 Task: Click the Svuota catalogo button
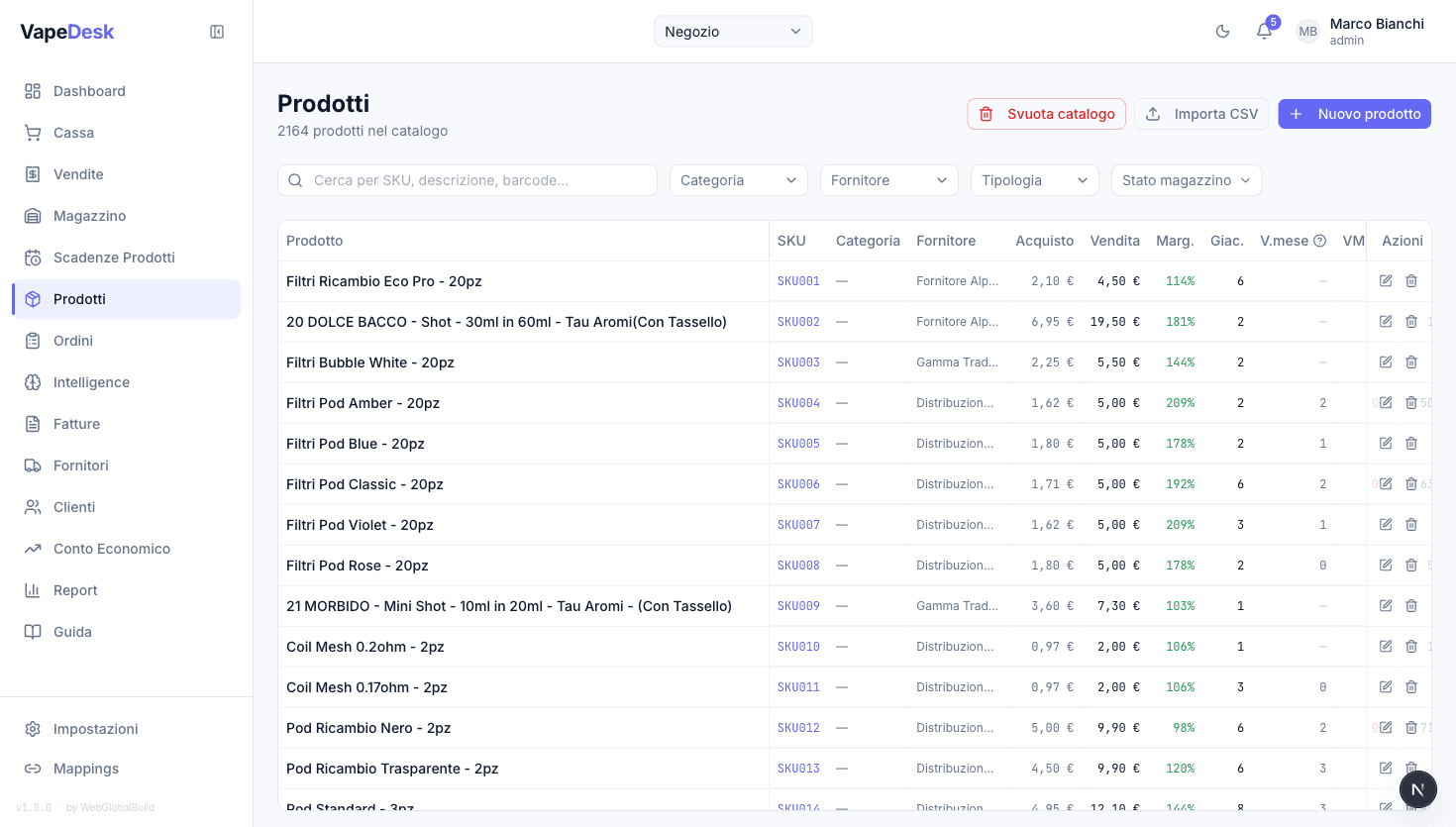(x=1046, y=114)
